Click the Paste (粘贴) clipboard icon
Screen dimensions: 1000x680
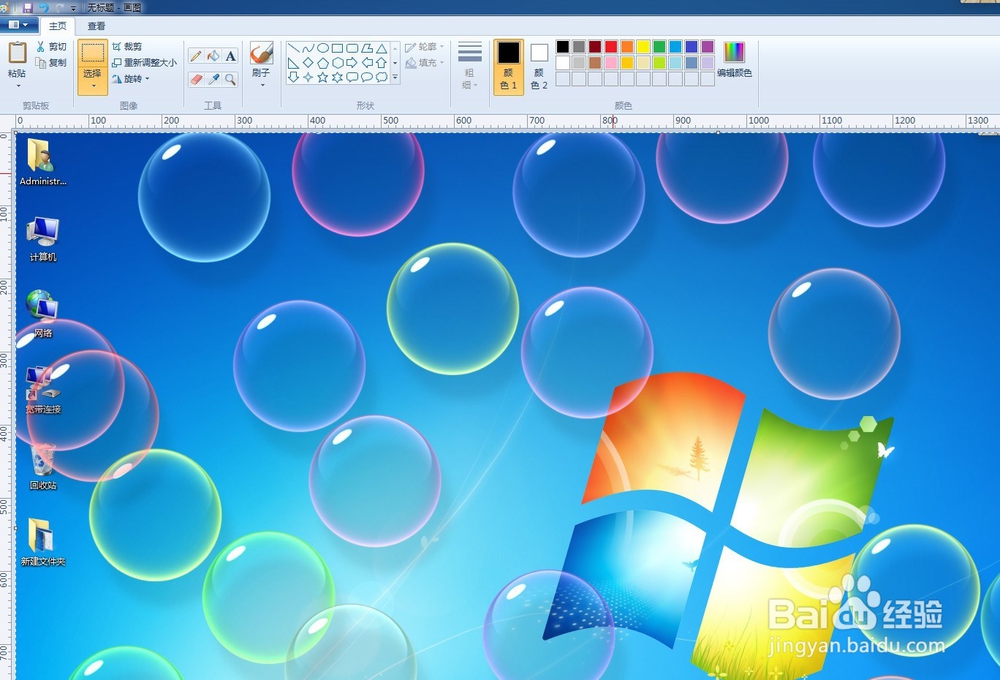tap(17, 53)
